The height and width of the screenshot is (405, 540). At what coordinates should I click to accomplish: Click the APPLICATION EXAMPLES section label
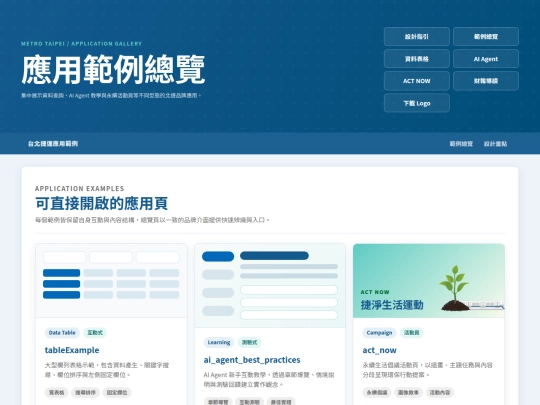tap(80, 188)
